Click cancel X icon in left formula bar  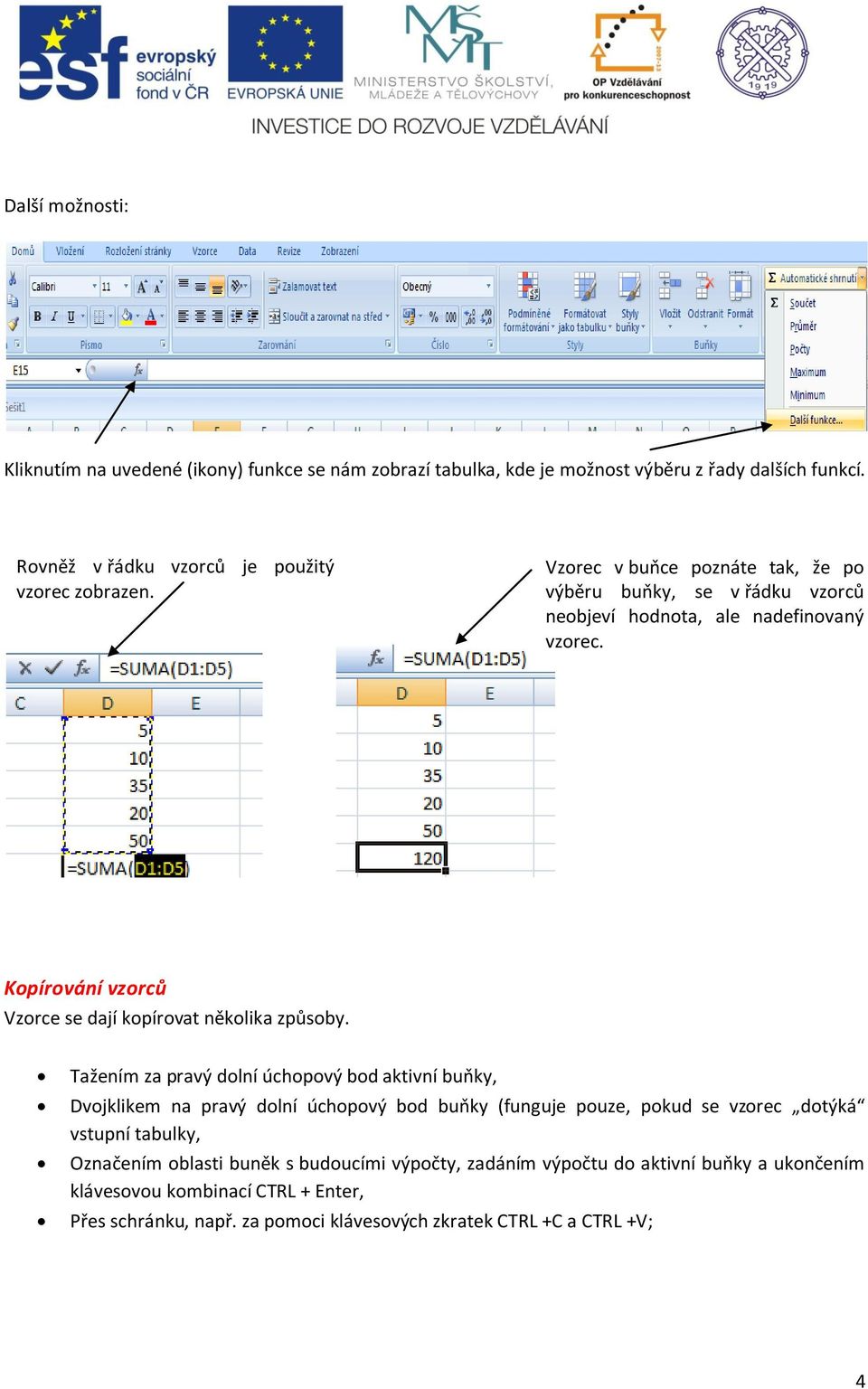click(x=25, y=668)
